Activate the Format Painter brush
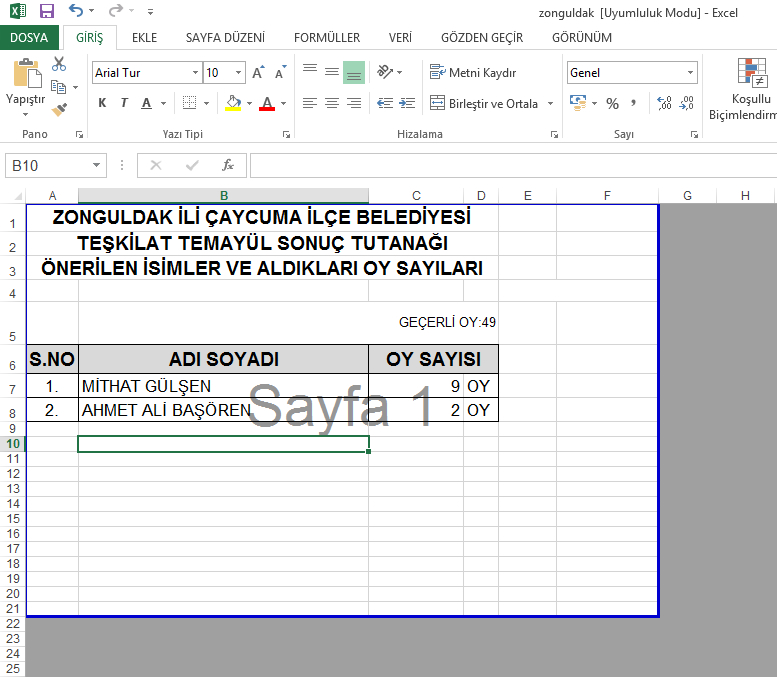 [x=59, y=109]
